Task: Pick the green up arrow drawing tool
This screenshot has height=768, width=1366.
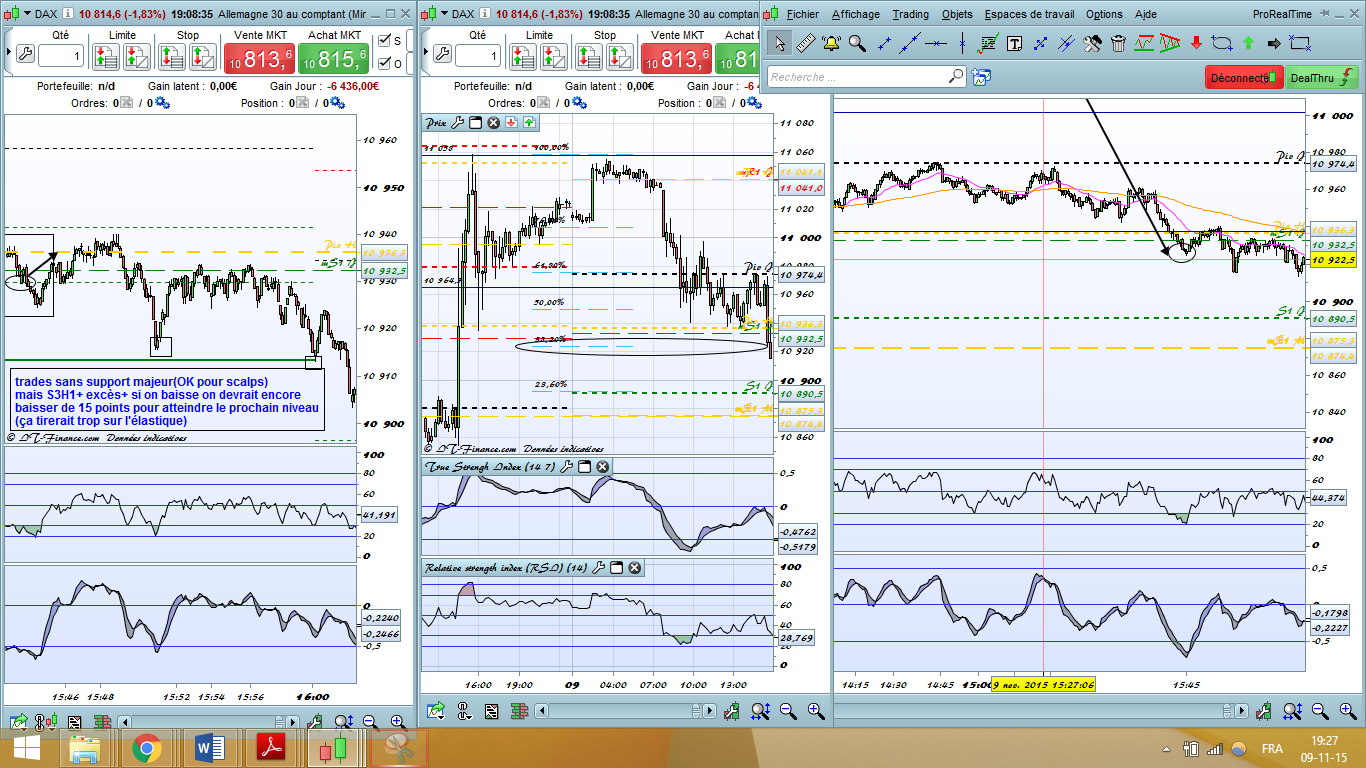Action: pos(1248,43)
